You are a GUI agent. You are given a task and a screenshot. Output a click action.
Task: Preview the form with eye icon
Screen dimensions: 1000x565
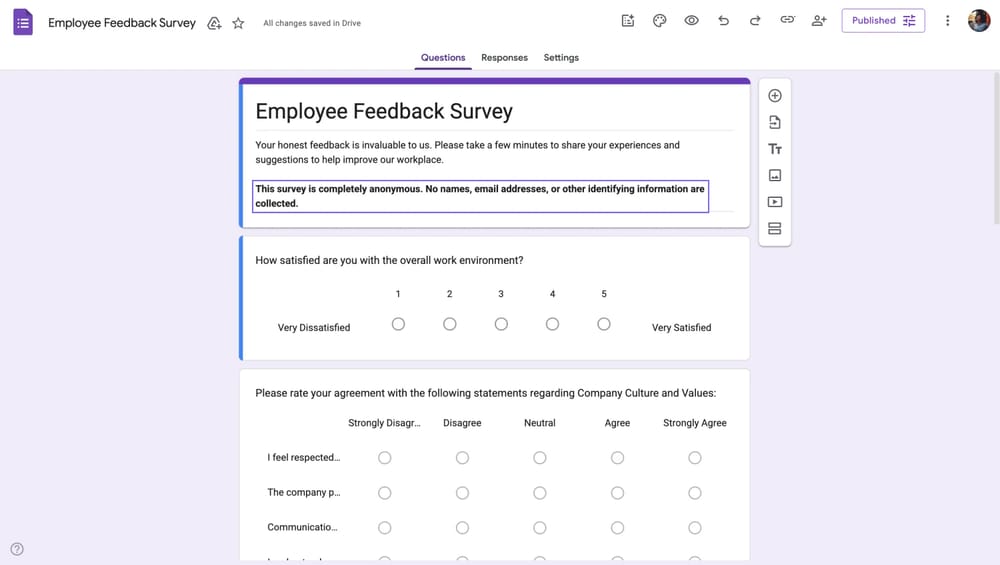pos(691,21)
